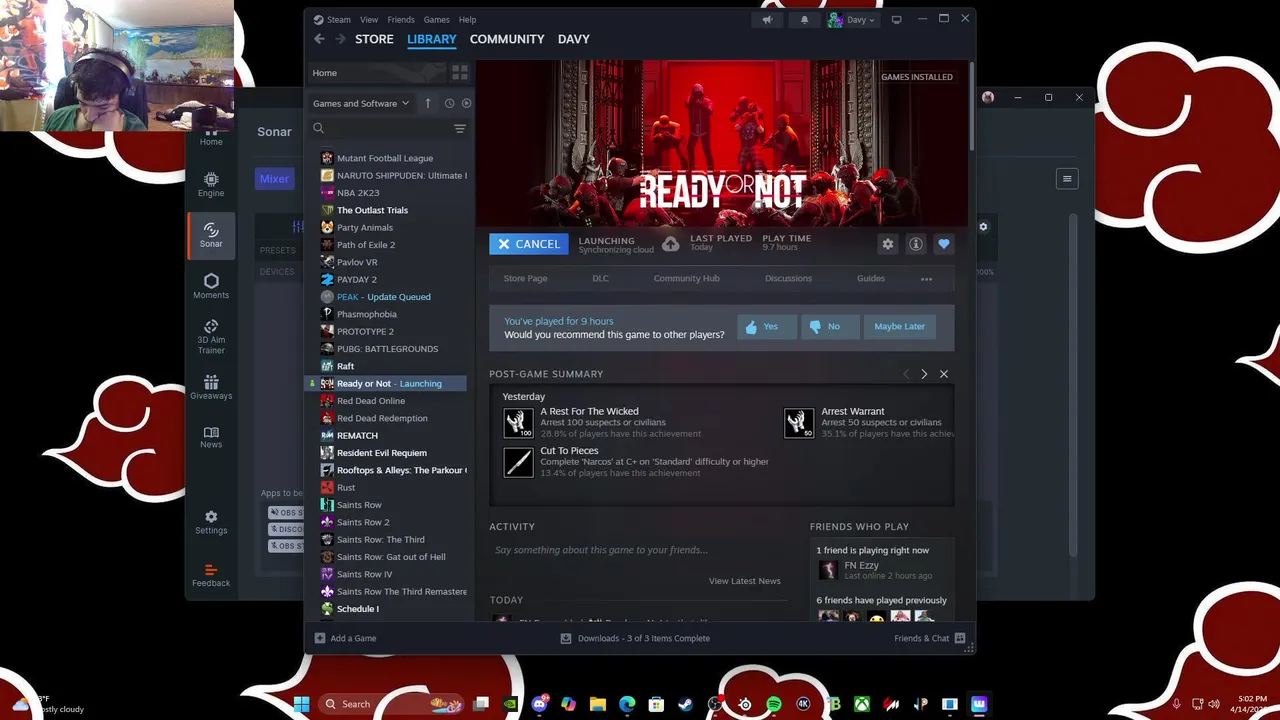Open Friends & Chat icon at bottom
The image size is (1280, 720).
(960, 638)
